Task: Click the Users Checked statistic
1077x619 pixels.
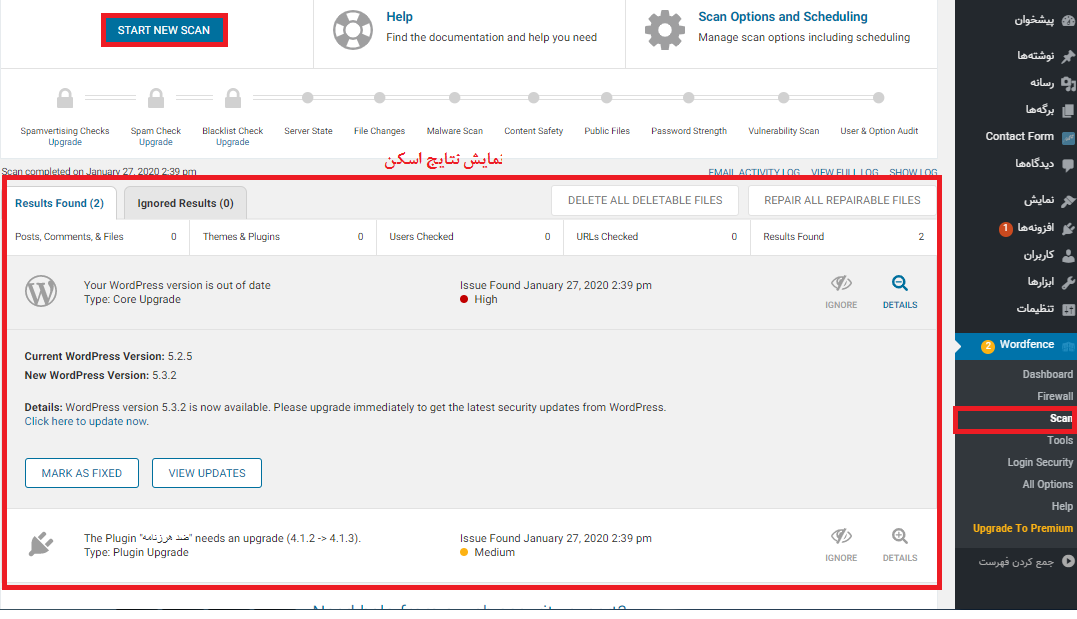Action: 470,237
